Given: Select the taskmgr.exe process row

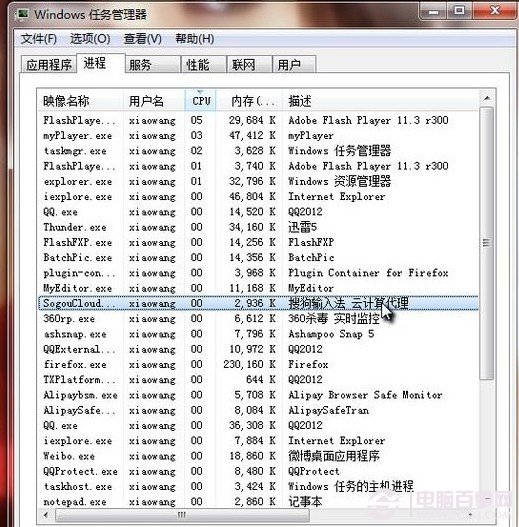Looking at the screenshot, I should pyautogui.click(x=258, y=151).
